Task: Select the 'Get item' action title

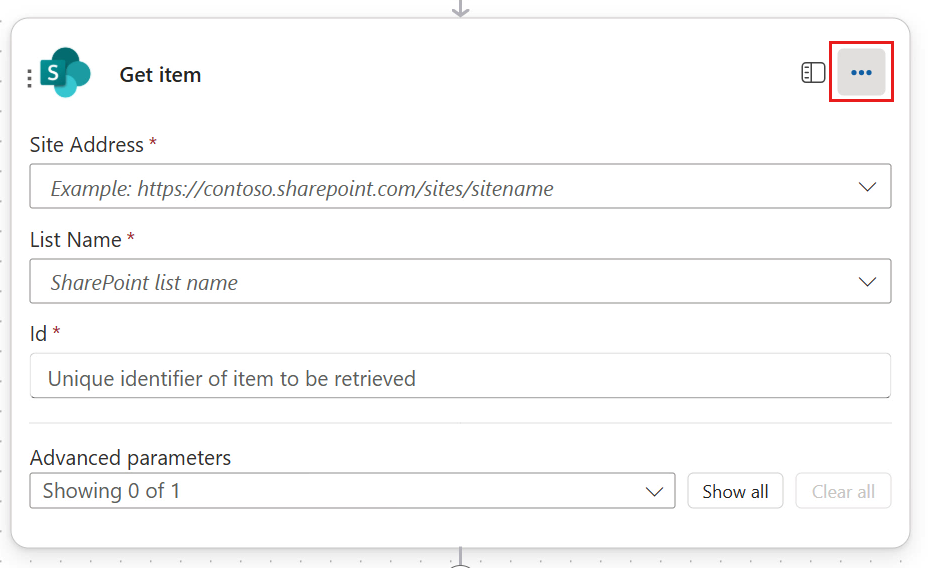Action: (160, 75)
